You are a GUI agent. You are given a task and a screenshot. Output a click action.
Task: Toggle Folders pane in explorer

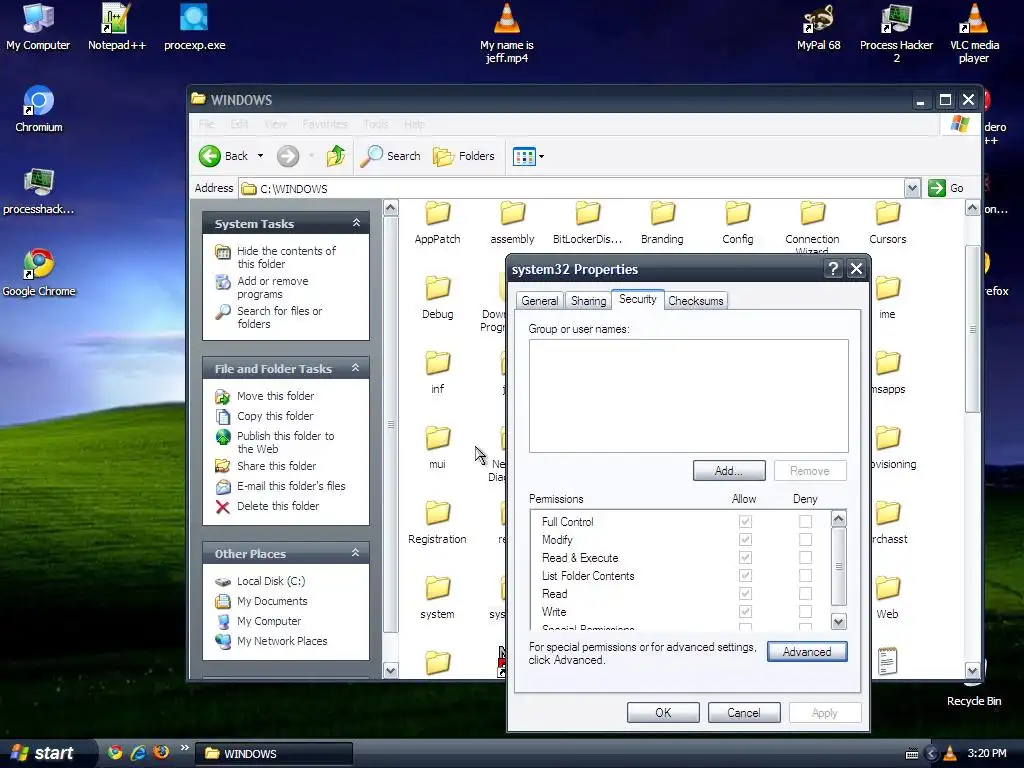(464, 156)
